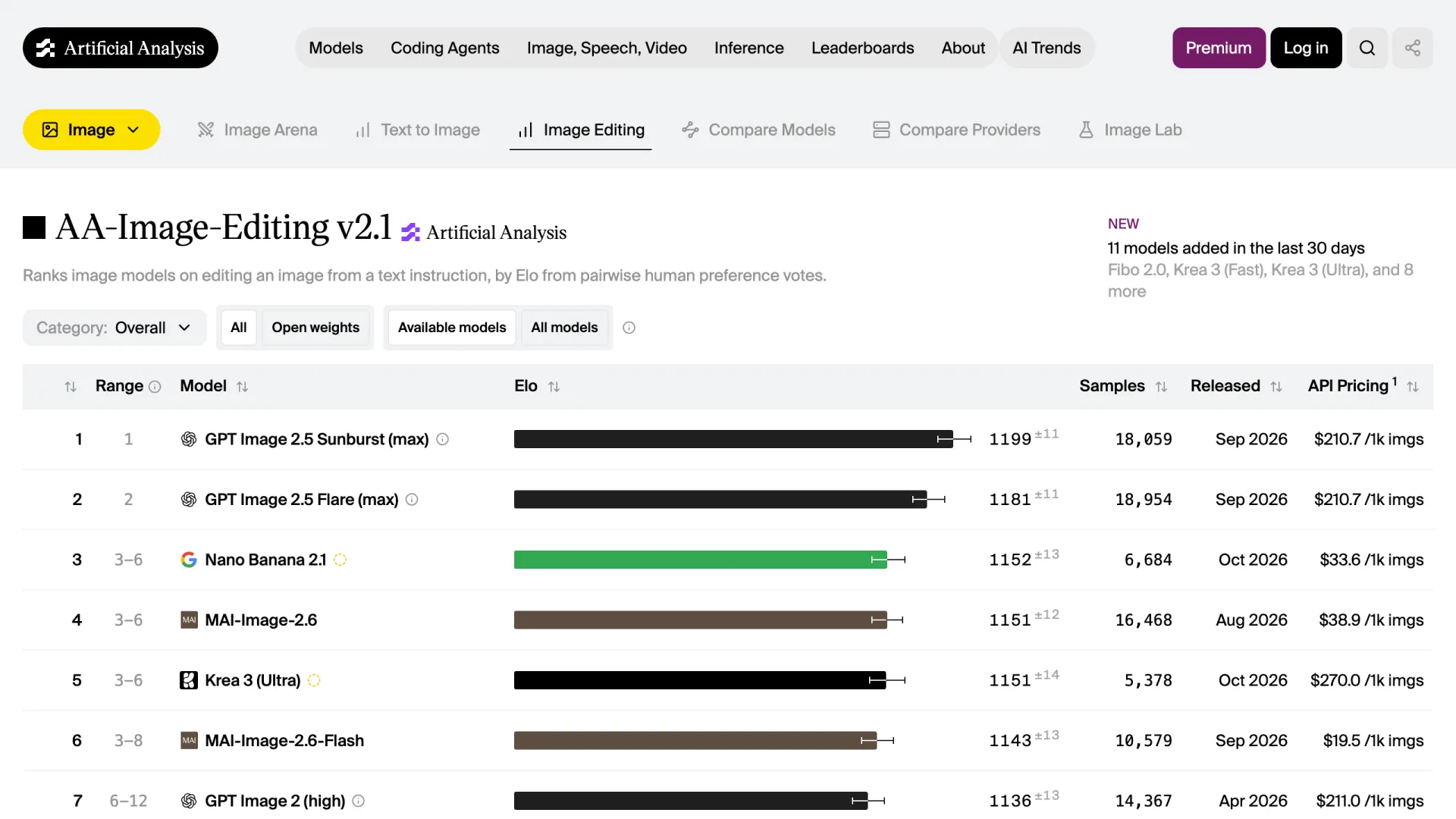
Task: Select the All weights filter
Action: coord(238,328)
